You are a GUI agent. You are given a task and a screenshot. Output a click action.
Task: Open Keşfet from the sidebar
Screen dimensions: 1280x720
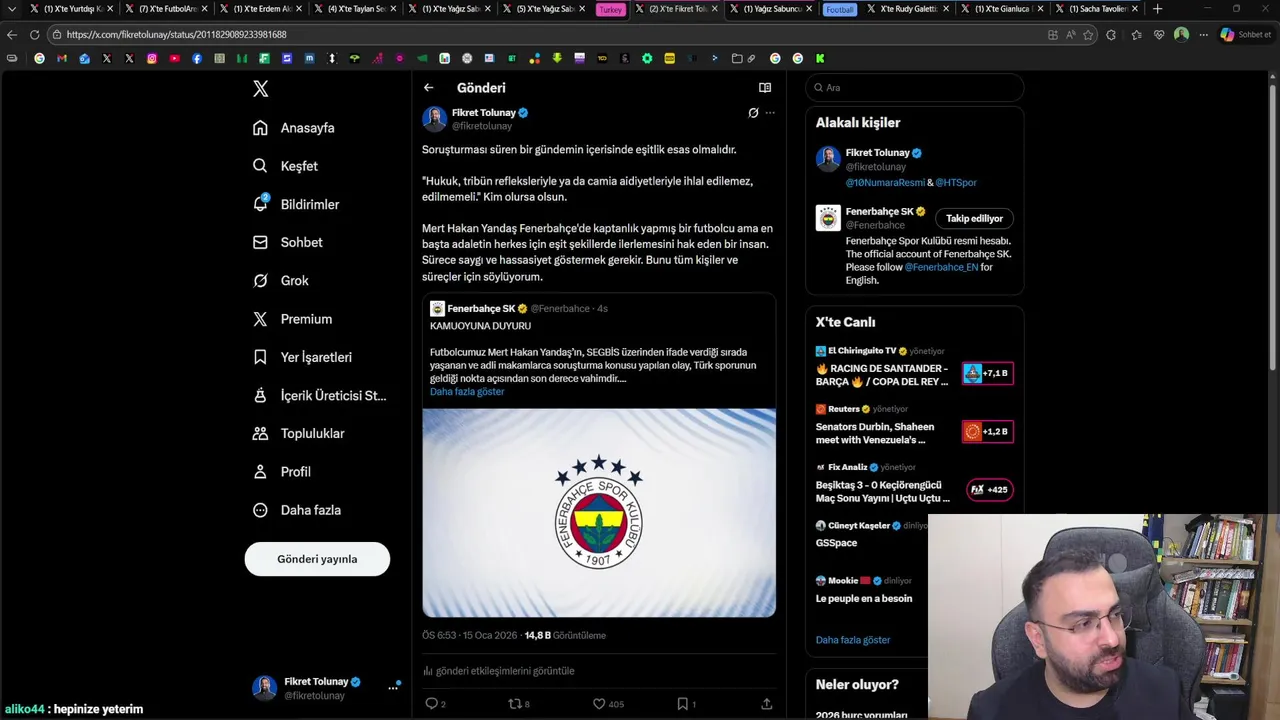[285, 166]
